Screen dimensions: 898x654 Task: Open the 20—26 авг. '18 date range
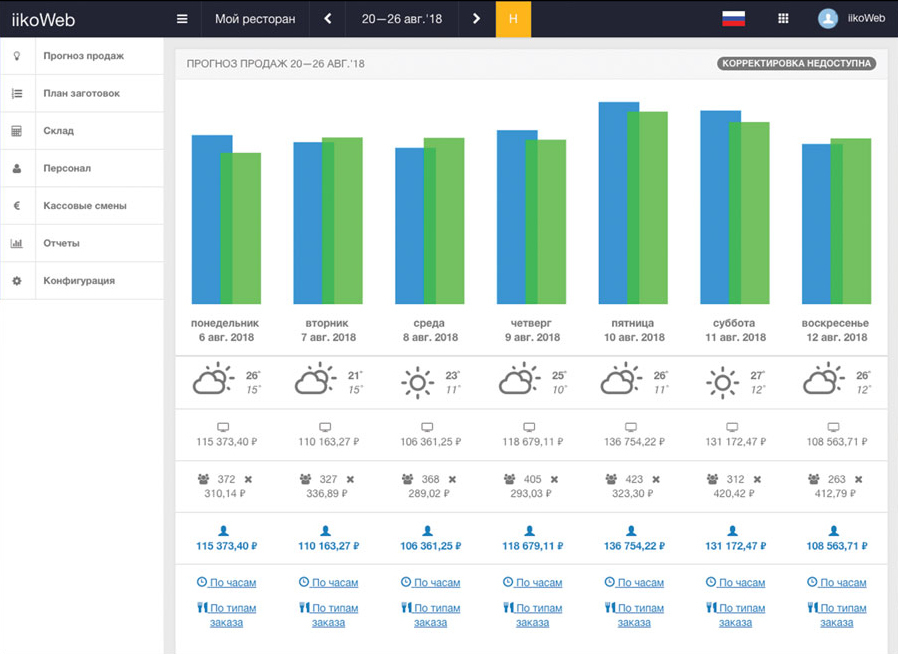(x=402, y=19)
